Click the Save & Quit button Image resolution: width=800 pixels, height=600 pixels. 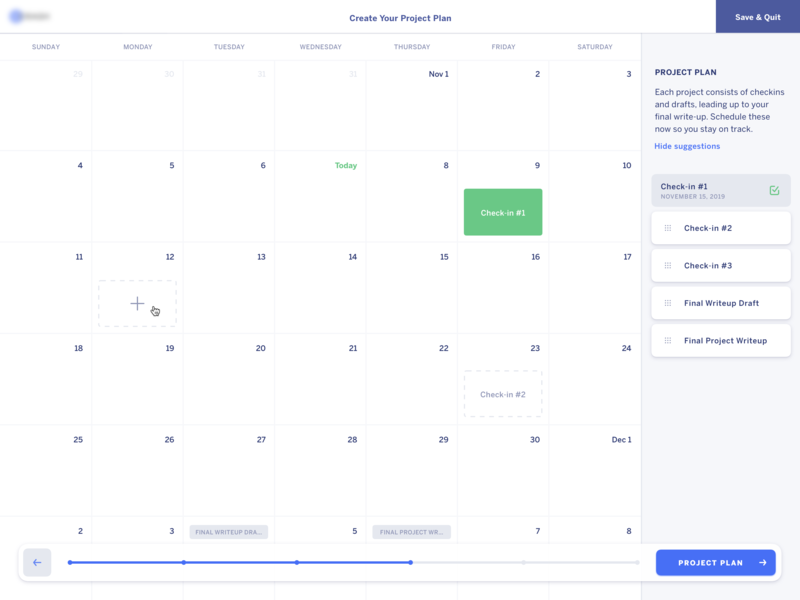click(757, 17)
